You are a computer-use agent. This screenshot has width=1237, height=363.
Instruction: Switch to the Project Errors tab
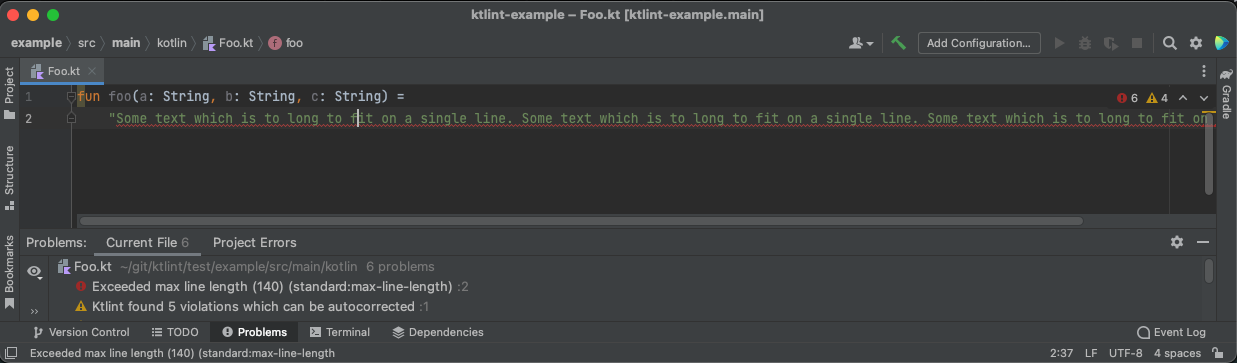255,242
